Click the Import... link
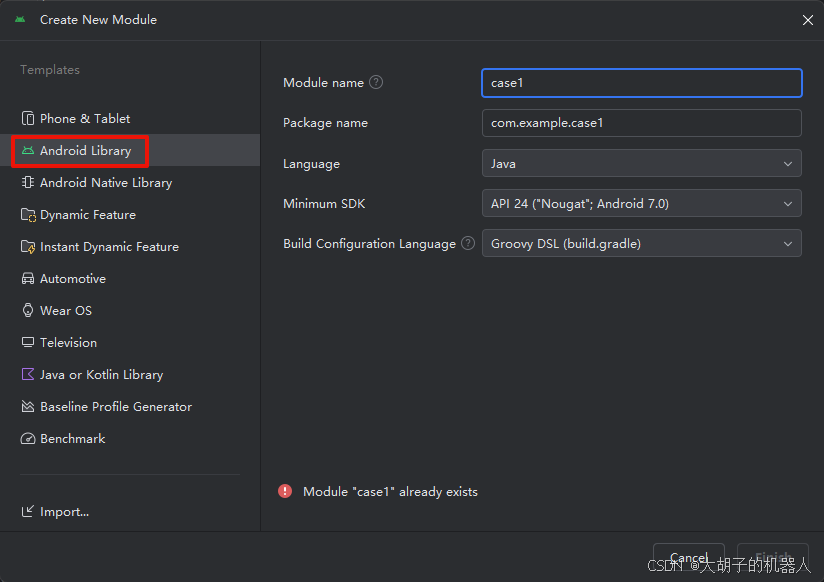This screenshot has width=824, height=582. (64, 512)
